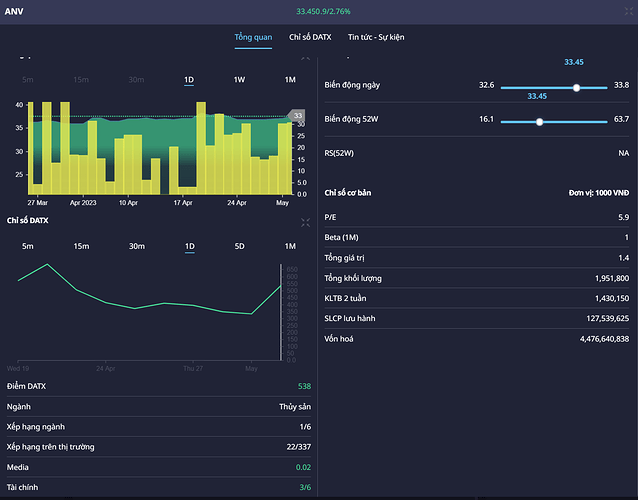Click the Điểm DATX value 538
Image resolution: width=638 pixels, height=500 pixels.
tap(304, 386)
